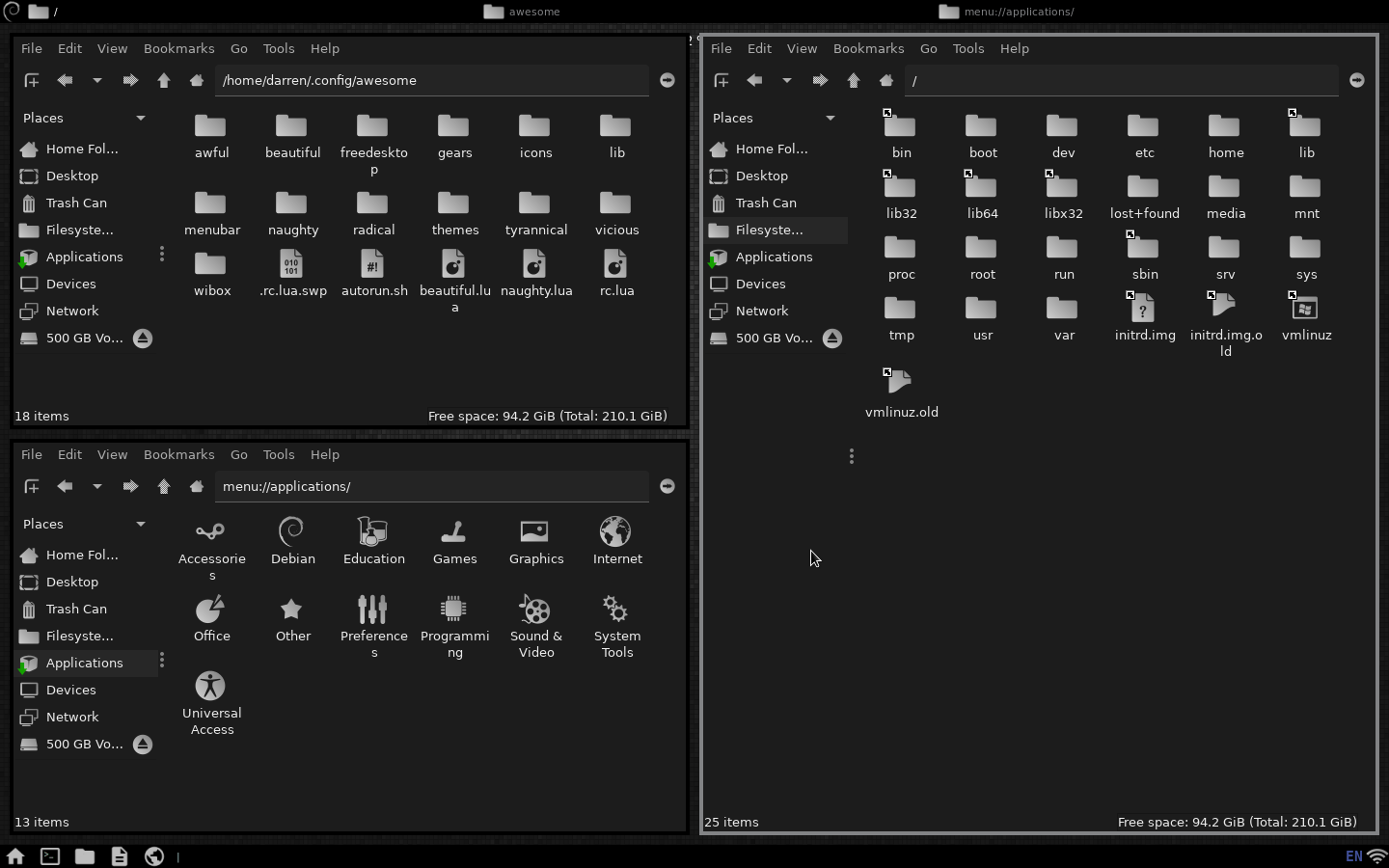Click EN keyboard layout indicator
Screen dimensions: 1389x868
(1354, 856)
